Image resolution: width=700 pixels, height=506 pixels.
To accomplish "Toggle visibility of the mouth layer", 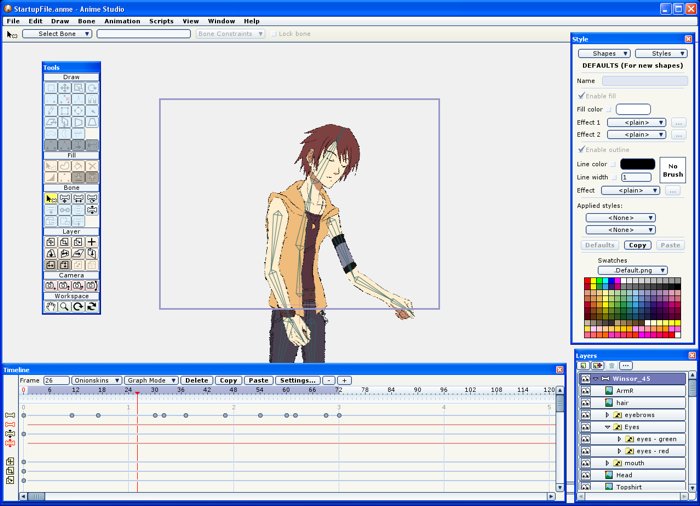I will click(585, 463).
